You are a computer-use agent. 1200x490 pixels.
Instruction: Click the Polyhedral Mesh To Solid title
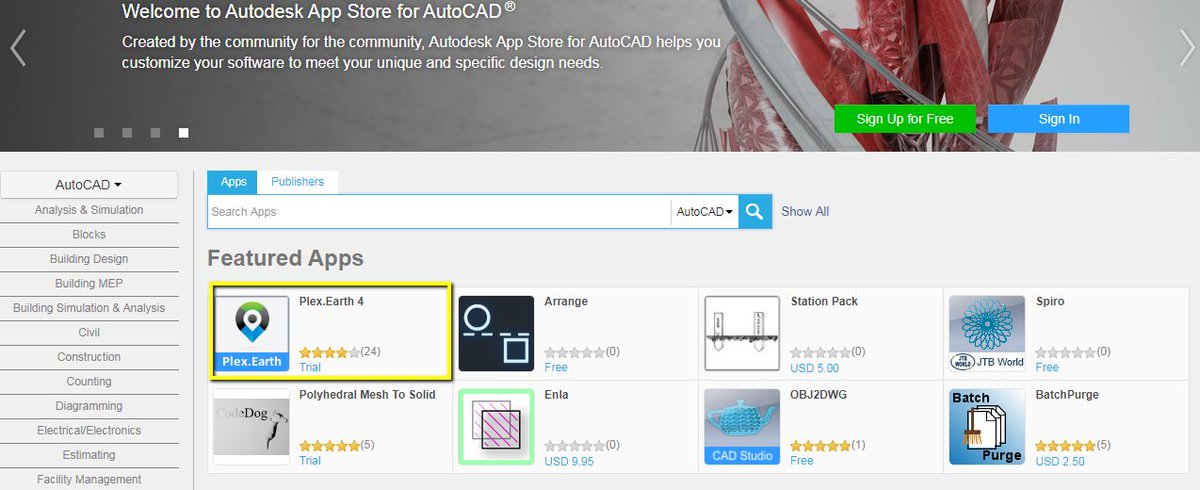367,395
